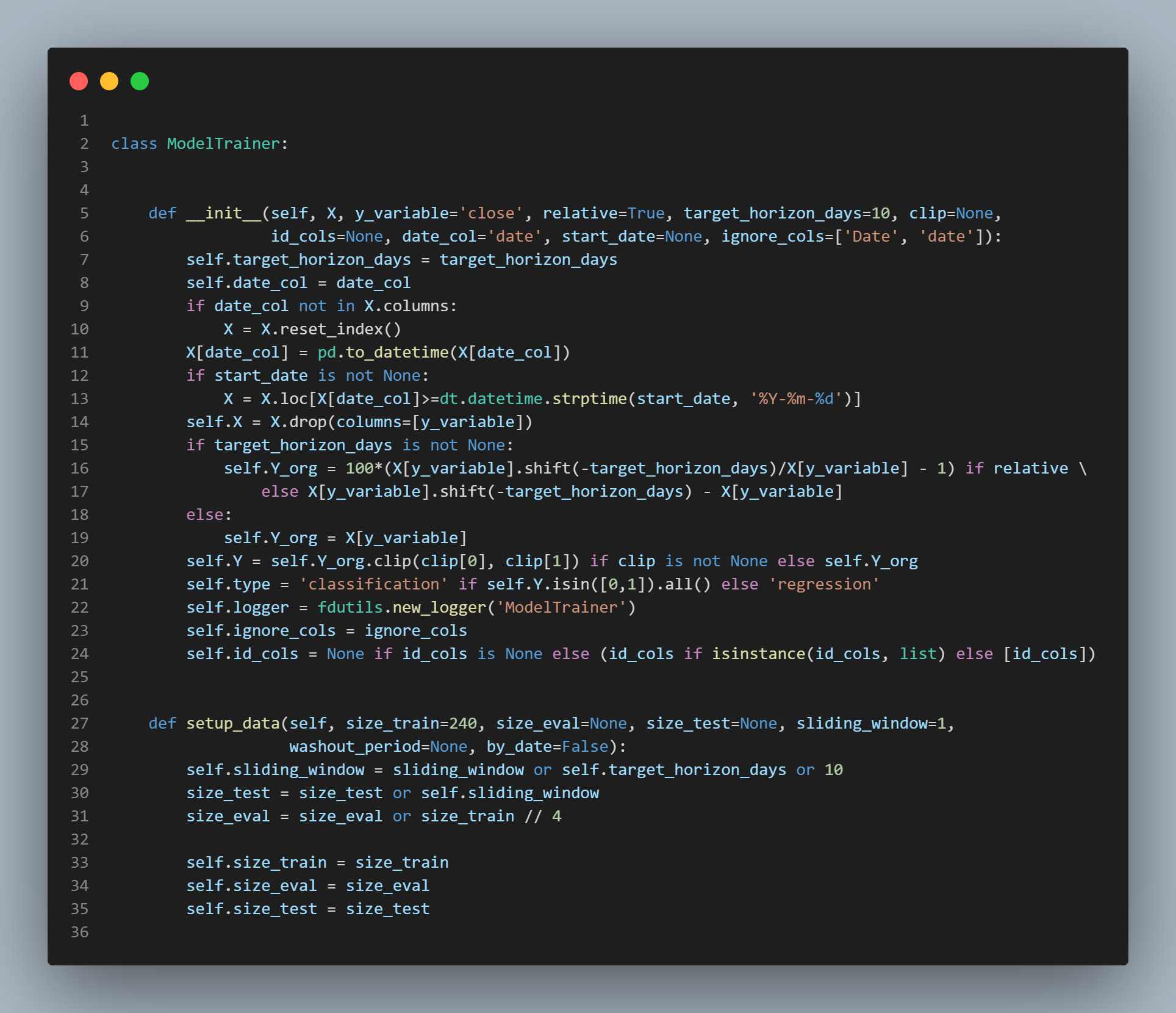Click by_date=False parameter
The width and height of the screenshot is (1176, 1013).
pos(547,746)
